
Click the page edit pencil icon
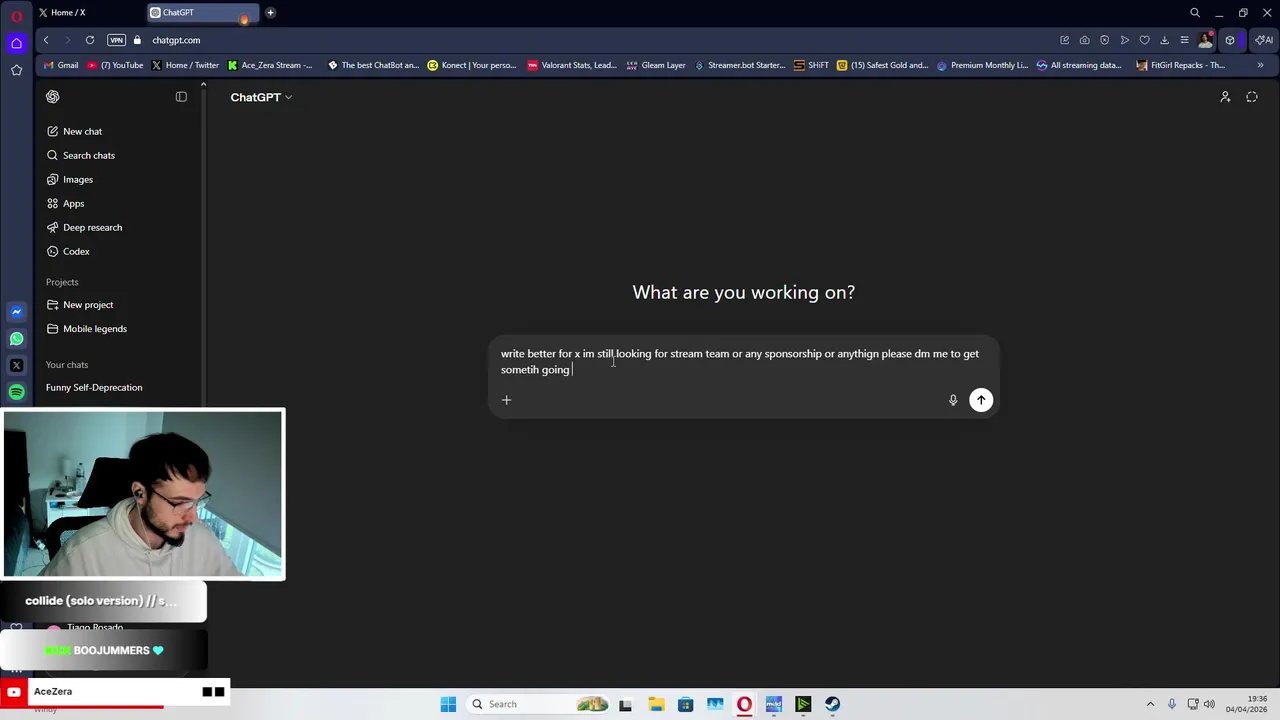click(x=1064, y=40)
